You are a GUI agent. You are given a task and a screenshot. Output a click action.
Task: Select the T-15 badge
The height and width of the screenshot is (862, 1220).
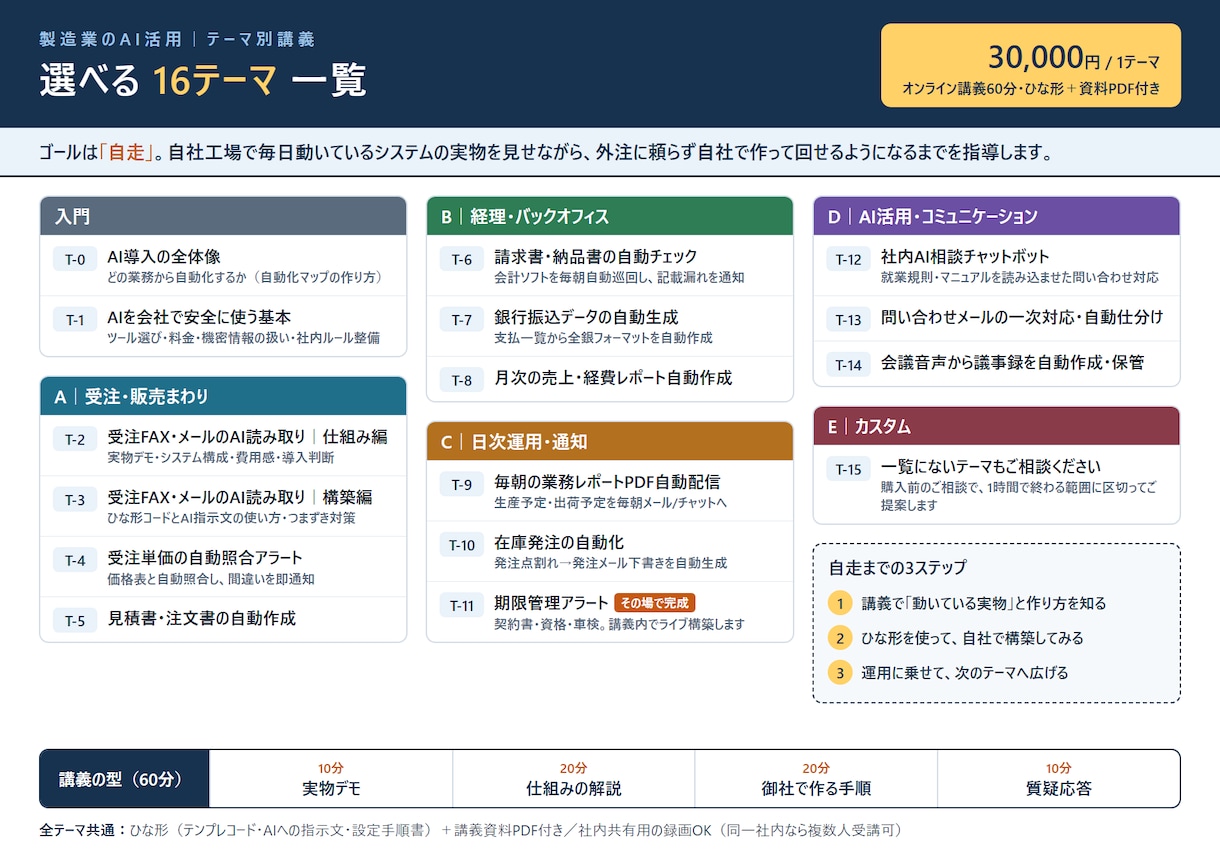[848, 470]
